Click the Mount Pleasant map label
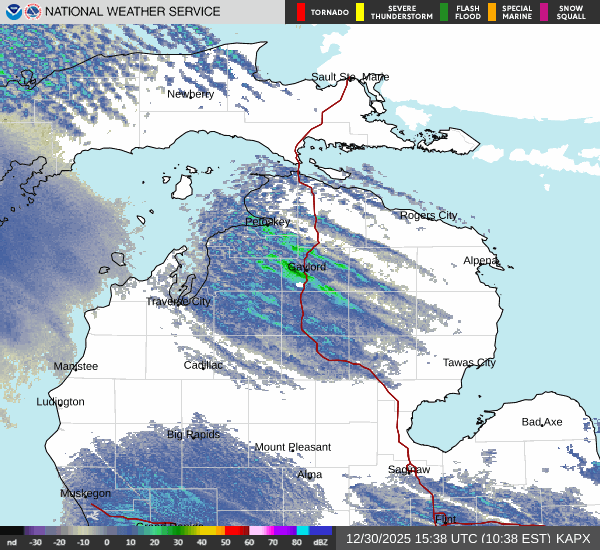 pyautogui.click(x=292, y=447)
